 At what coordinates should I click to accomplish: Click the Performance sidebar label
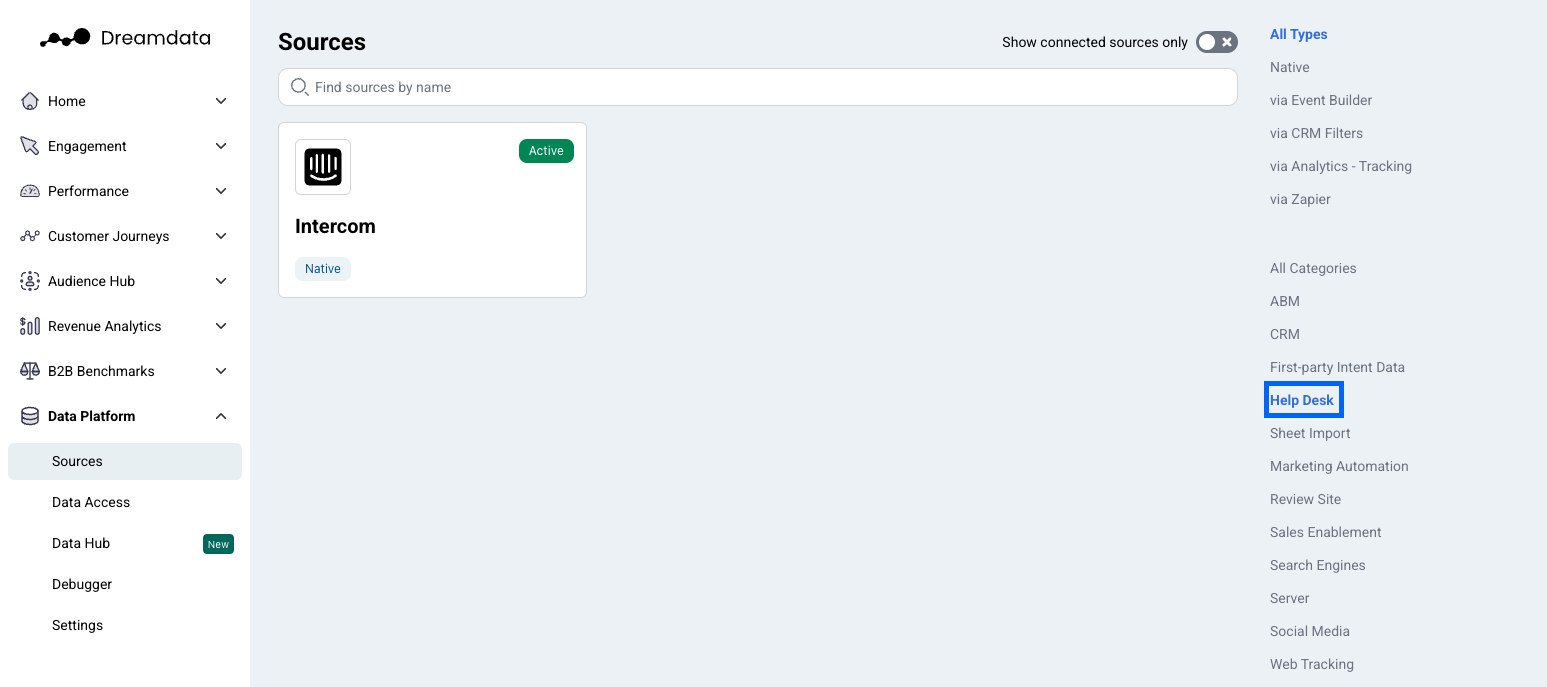click(88, 191)
